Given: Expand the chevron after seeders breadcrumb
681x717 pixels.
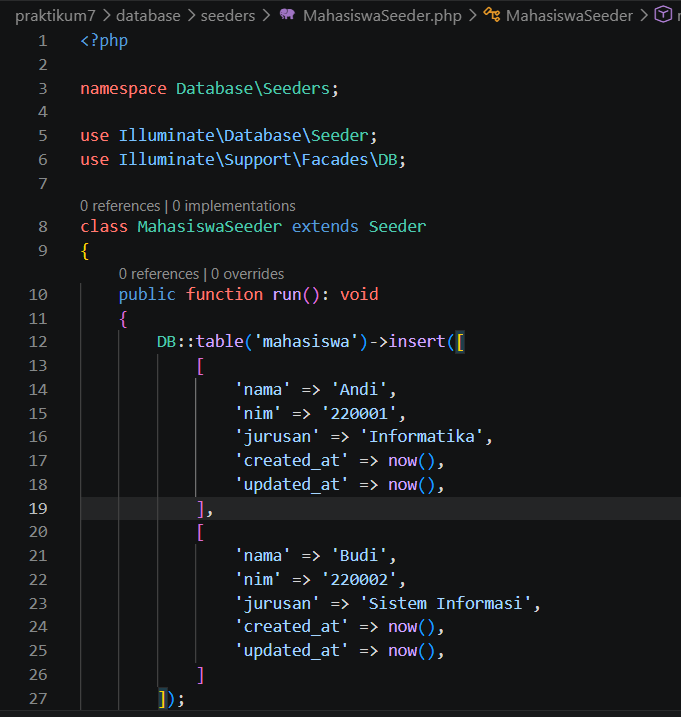Looking at the screenshot, I should (266, 16).
